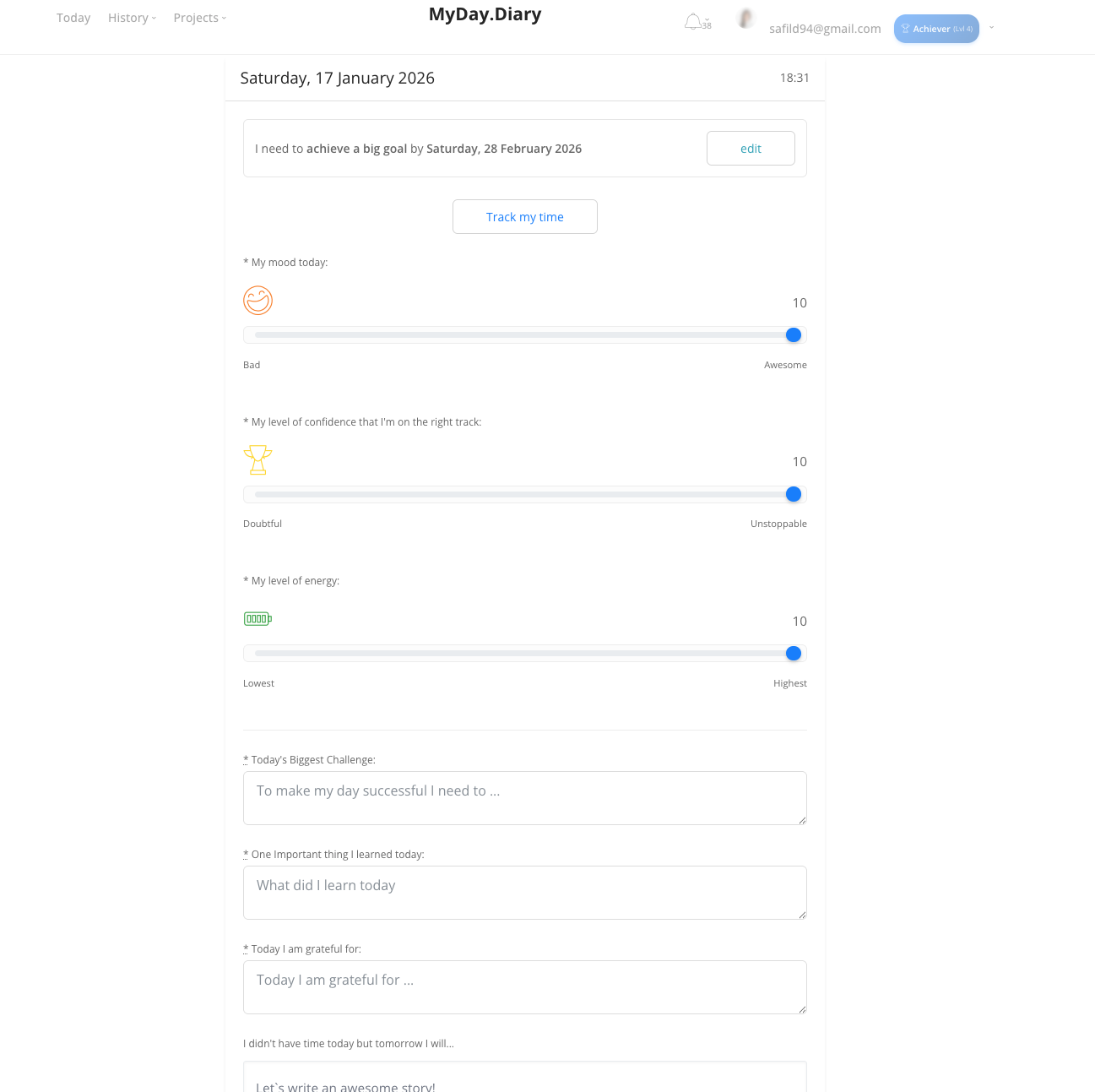The height and width of the screenshot is (1092, 1095).
Task: Click the energy level slider handle
Action: [793, 654]
